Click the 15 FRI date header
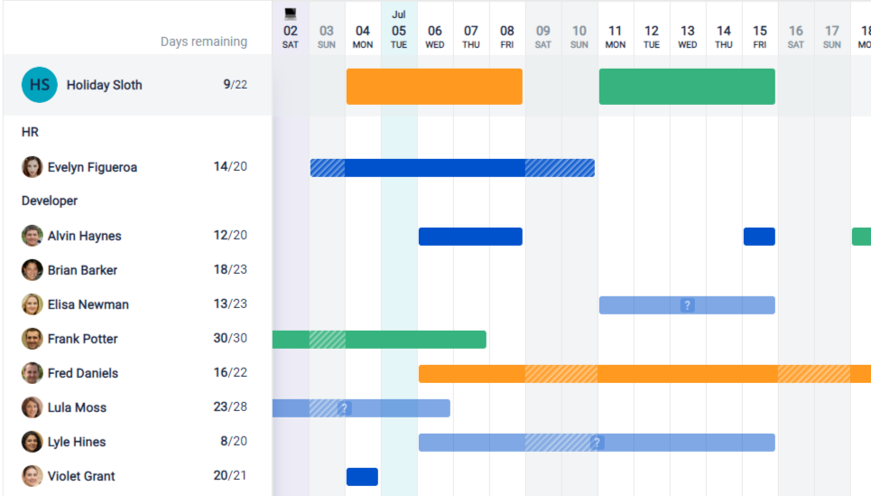The height and width of the screenshot is (496, 871). [760, 36]
